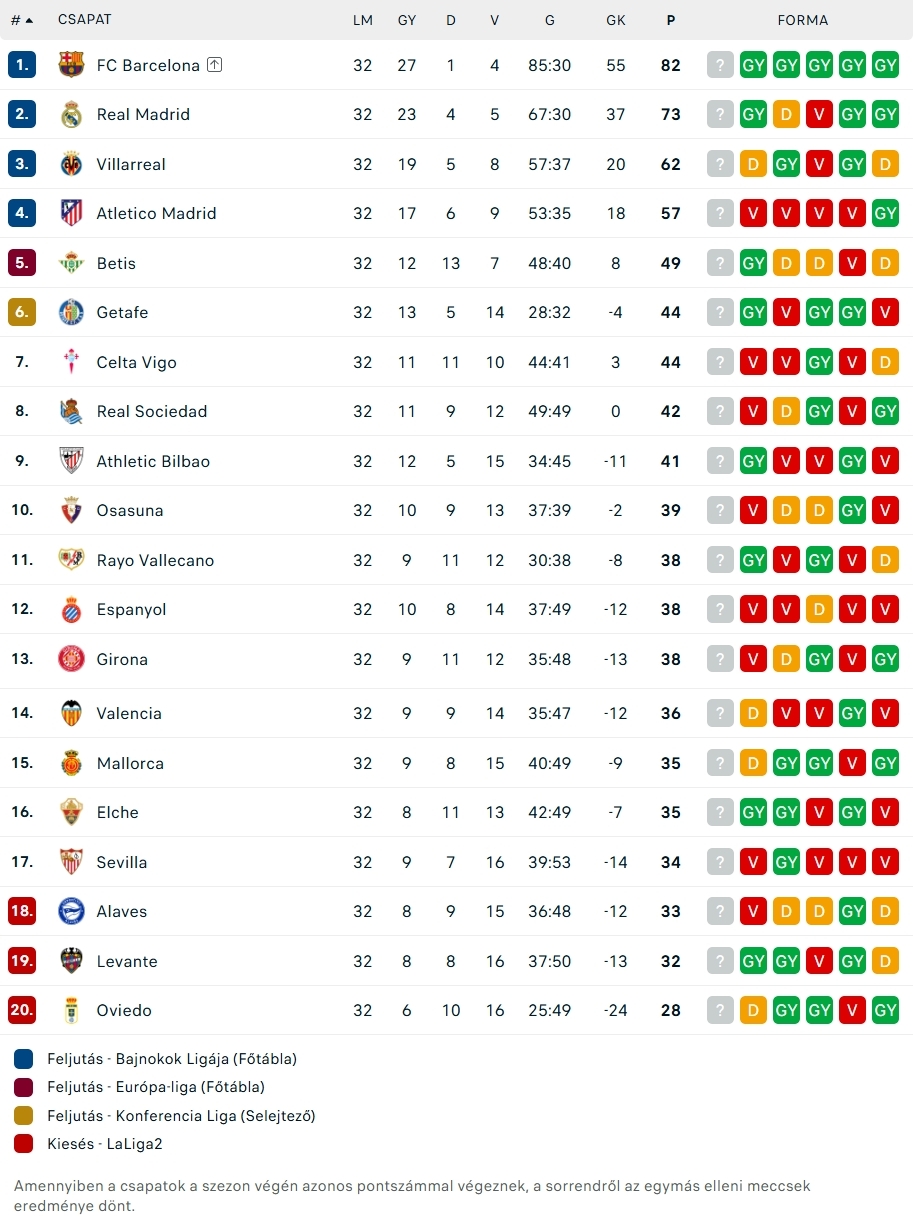Sort standings by P points column
The width and height of the screenshot is (913, 1218).
coord(670,20)
